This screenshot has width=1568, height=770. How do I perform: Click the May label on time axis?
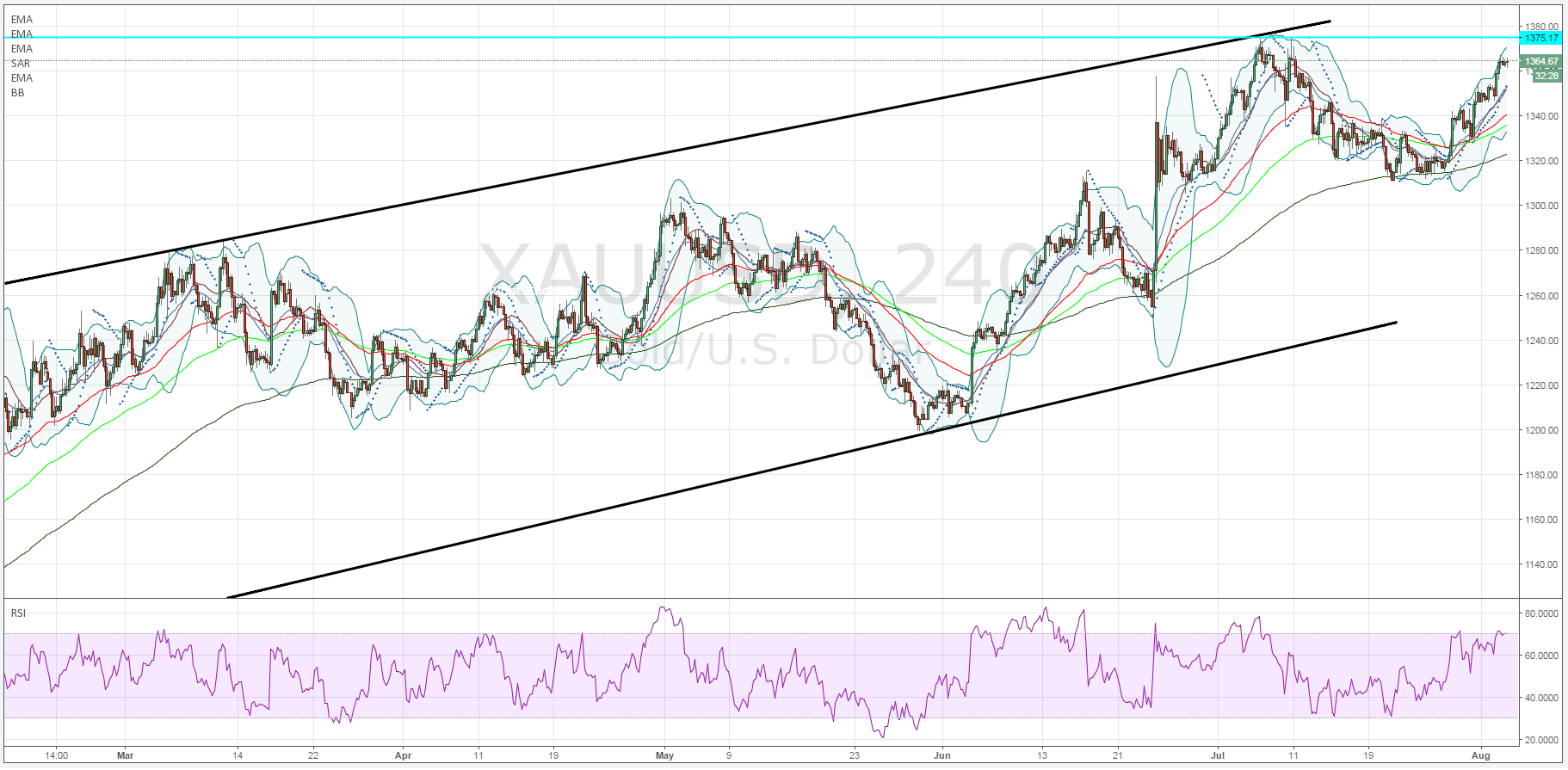(664, 756)
